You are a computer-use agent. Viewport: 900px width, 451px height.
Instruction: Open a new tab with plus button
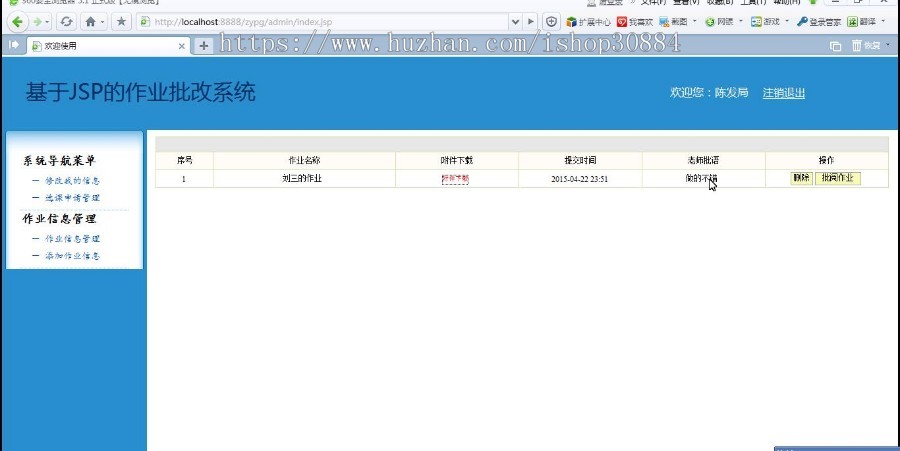(x=203, y=46)
